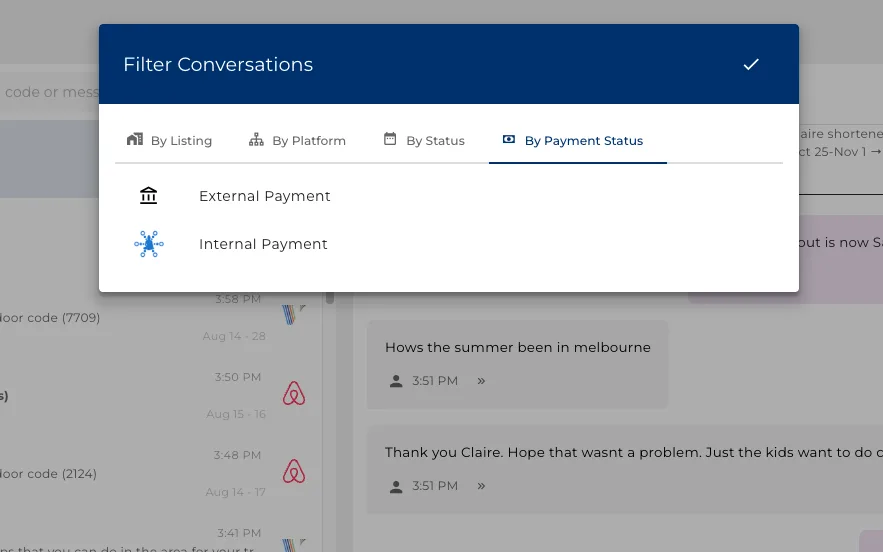This screenshot has height=552, width=883.
Task: Open the door code (7709) conversation
Action: coord(50,318)
